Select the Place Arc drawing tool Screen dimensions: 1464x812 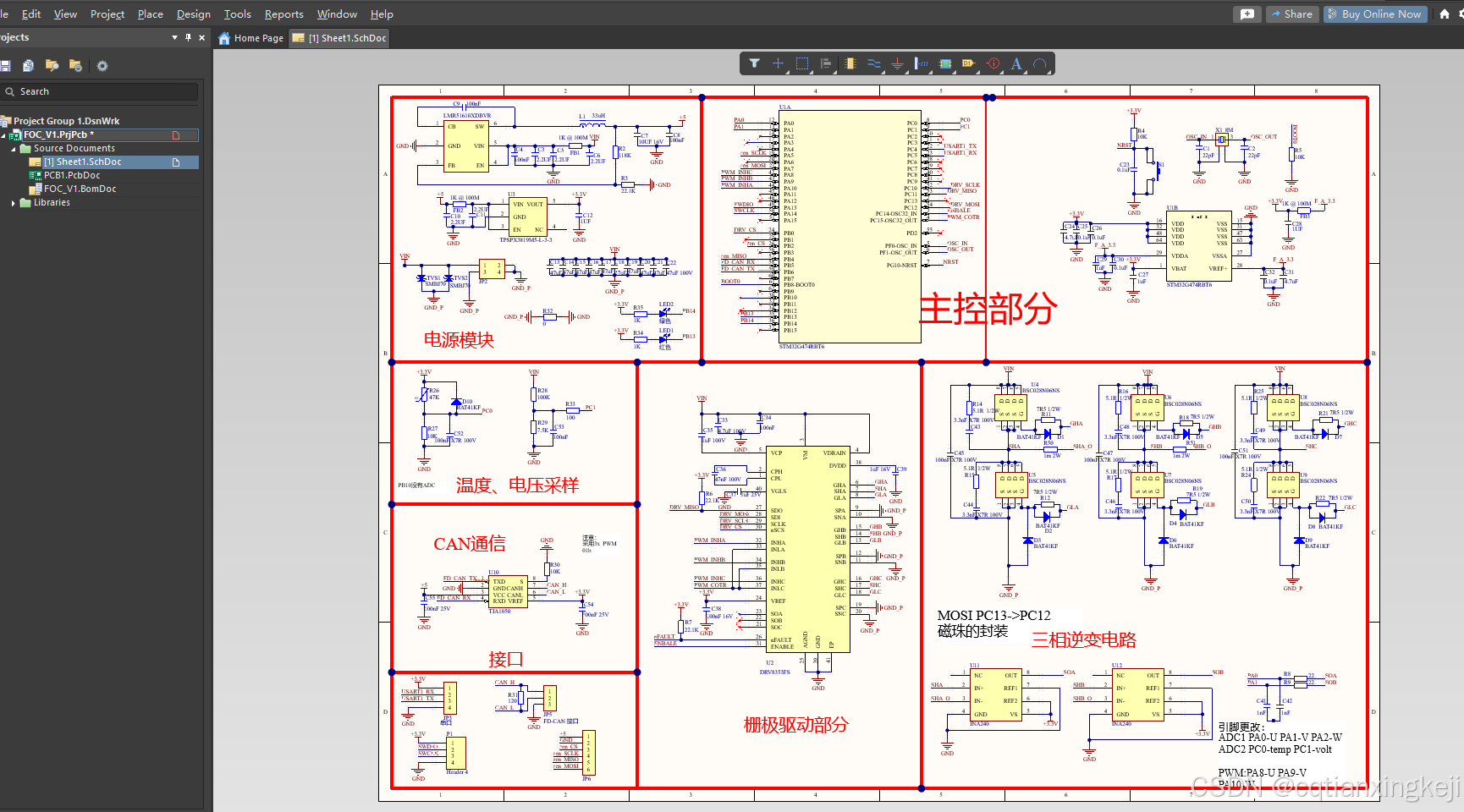point(1040,63)
